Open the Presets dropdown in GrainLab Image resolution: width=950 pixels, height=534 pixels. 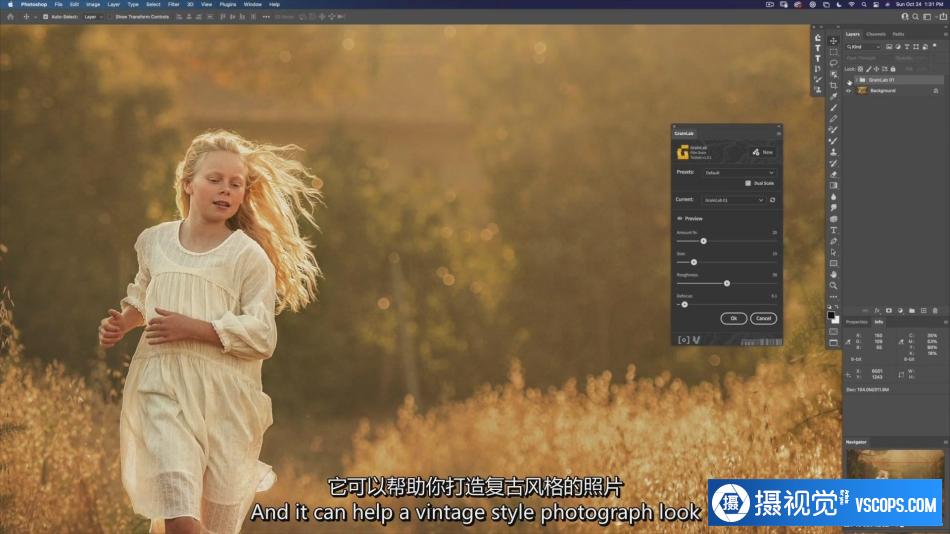(739, 173)
